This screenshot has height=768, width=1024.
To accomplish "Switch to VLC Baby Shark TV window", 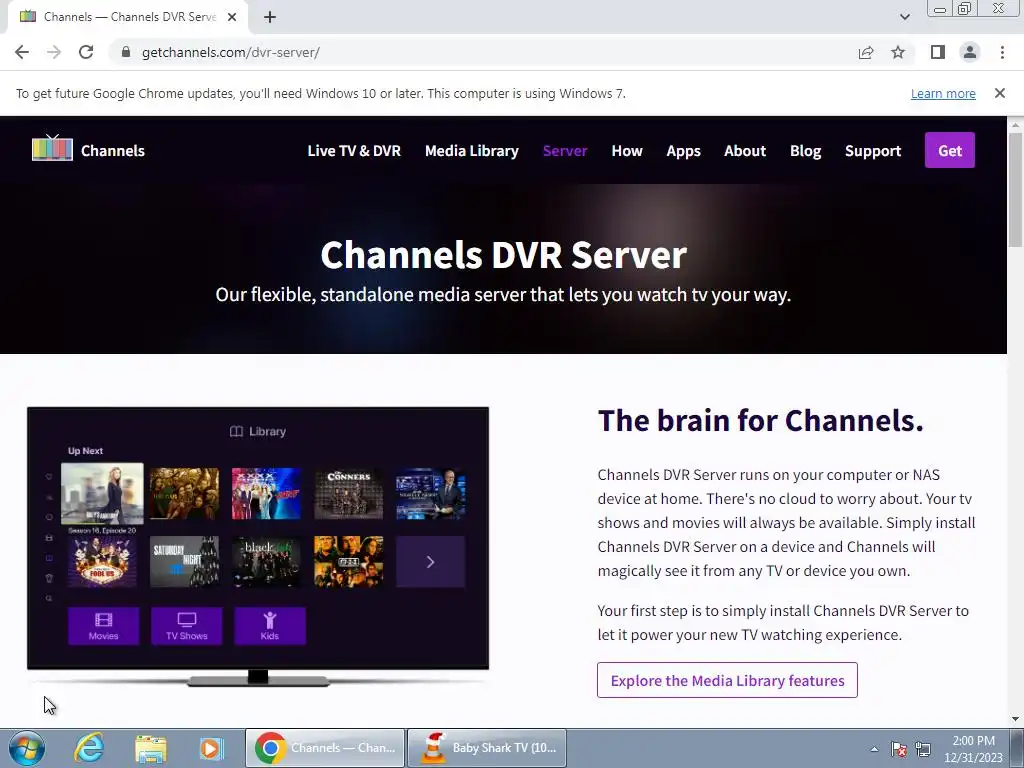I will pyautogui.click(x=487, y=748).
